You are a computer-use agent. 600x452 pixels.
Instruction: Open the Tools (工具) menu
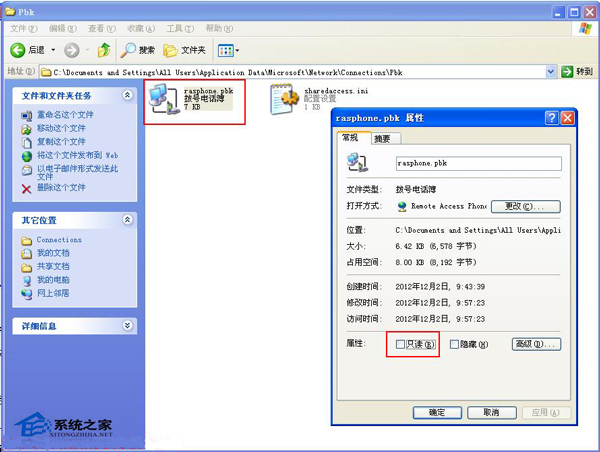[x=180, y=29]
